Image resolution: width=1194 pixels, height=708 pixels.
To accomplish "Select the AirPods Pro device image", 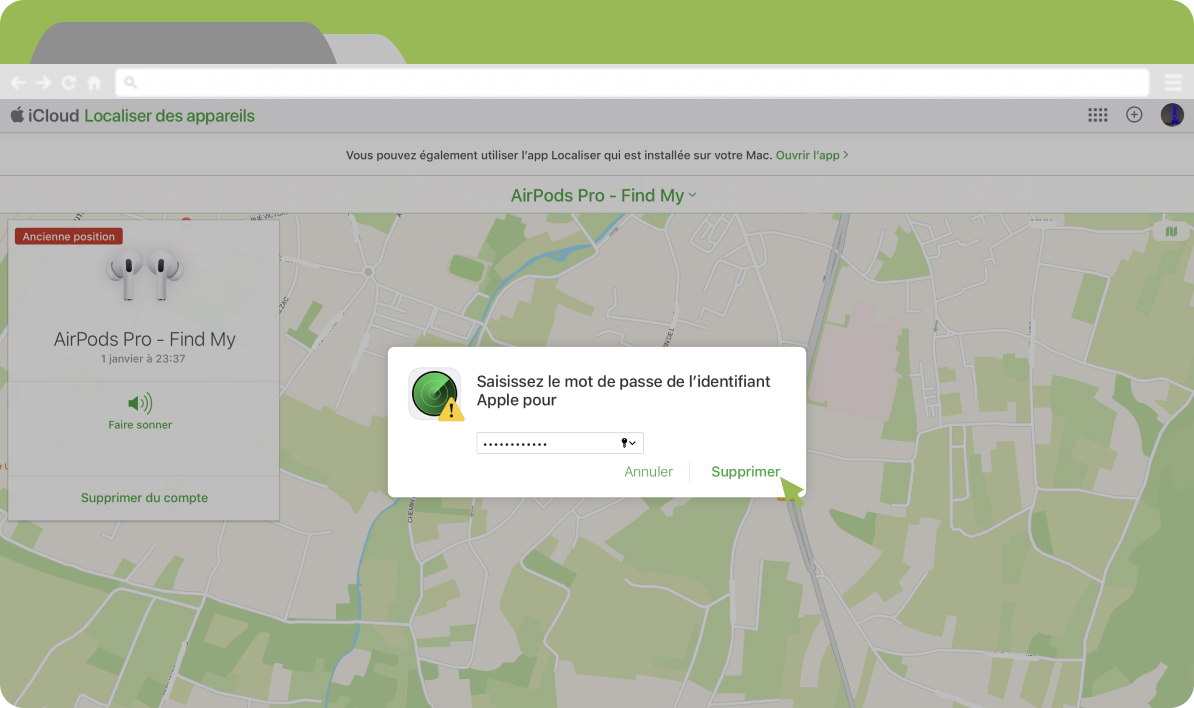I will tap(145, 274).
